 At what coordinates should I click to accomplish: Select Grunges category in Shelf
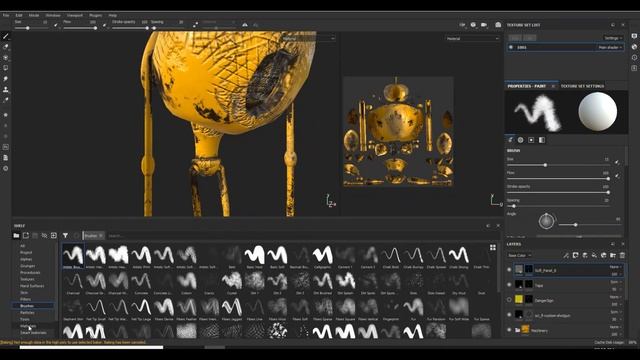pos(27,266)
